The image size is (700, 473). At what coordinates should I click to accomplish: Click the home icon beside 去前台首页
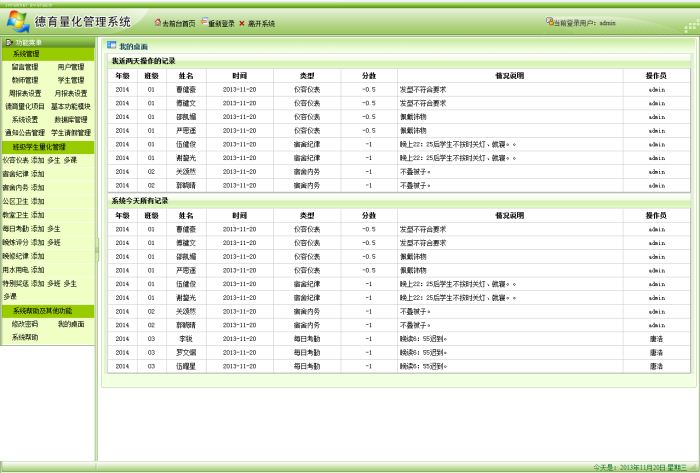pos(158,22)
